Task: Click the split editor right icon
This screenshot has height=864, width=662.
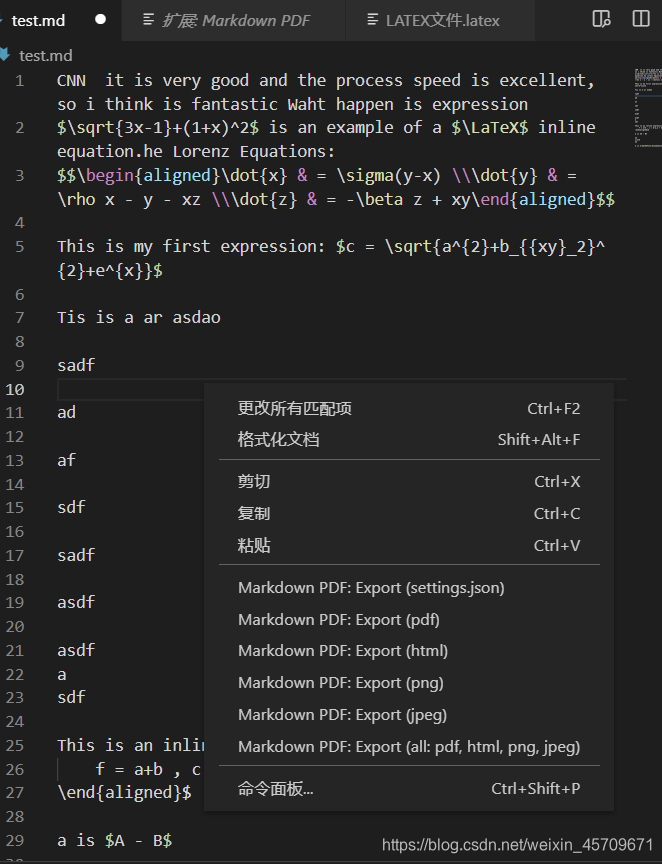Action: click(641, 19)
